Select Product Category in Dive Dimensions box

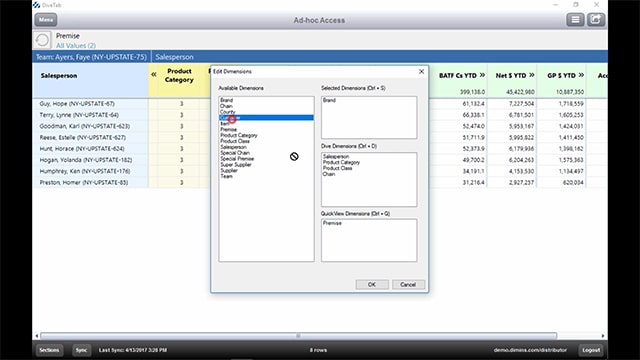341,162
